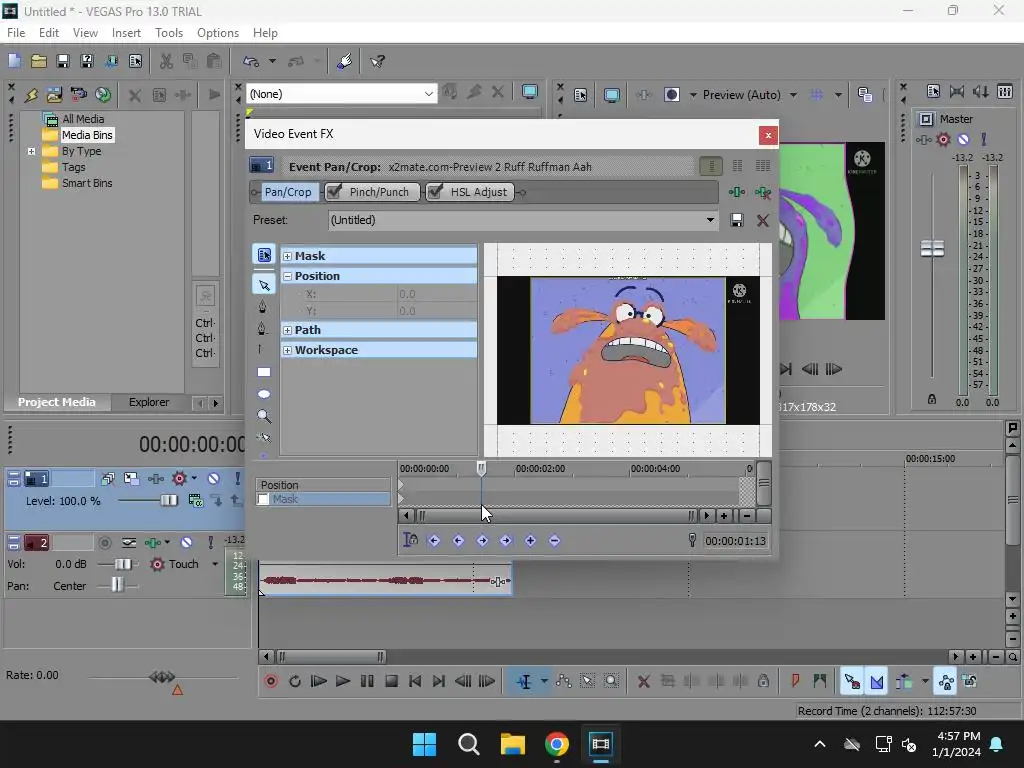
Task: Toggle the HSL Adjust effect checkbox
Action: pyautogui.click(x=435, y=191)
